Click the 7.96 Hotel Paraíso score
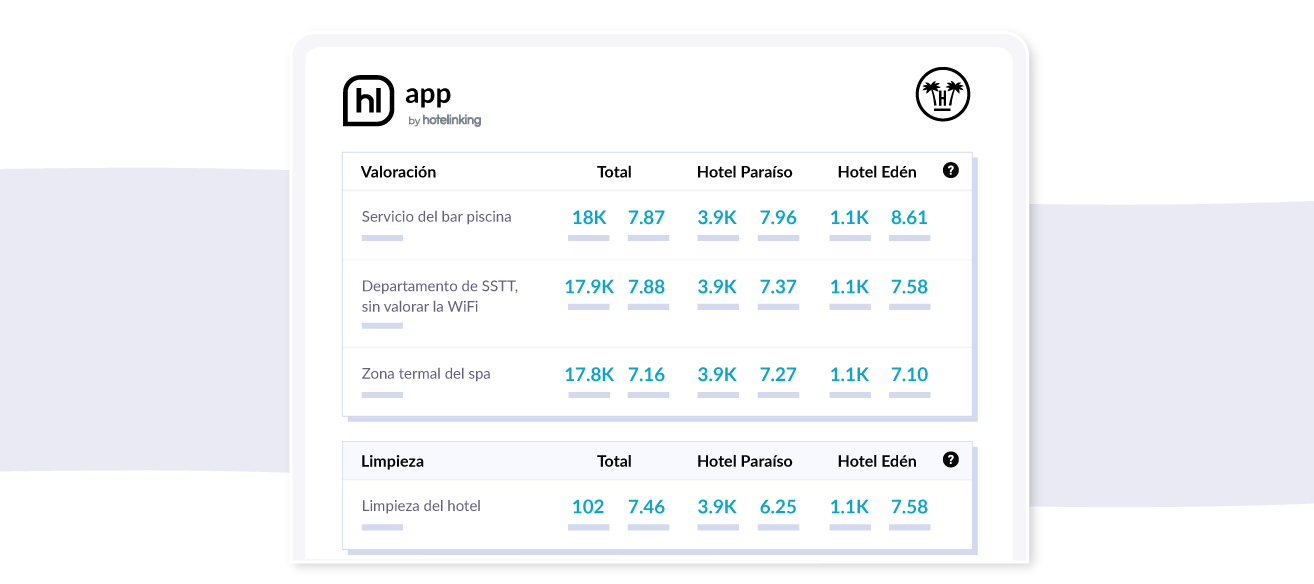 778,217
